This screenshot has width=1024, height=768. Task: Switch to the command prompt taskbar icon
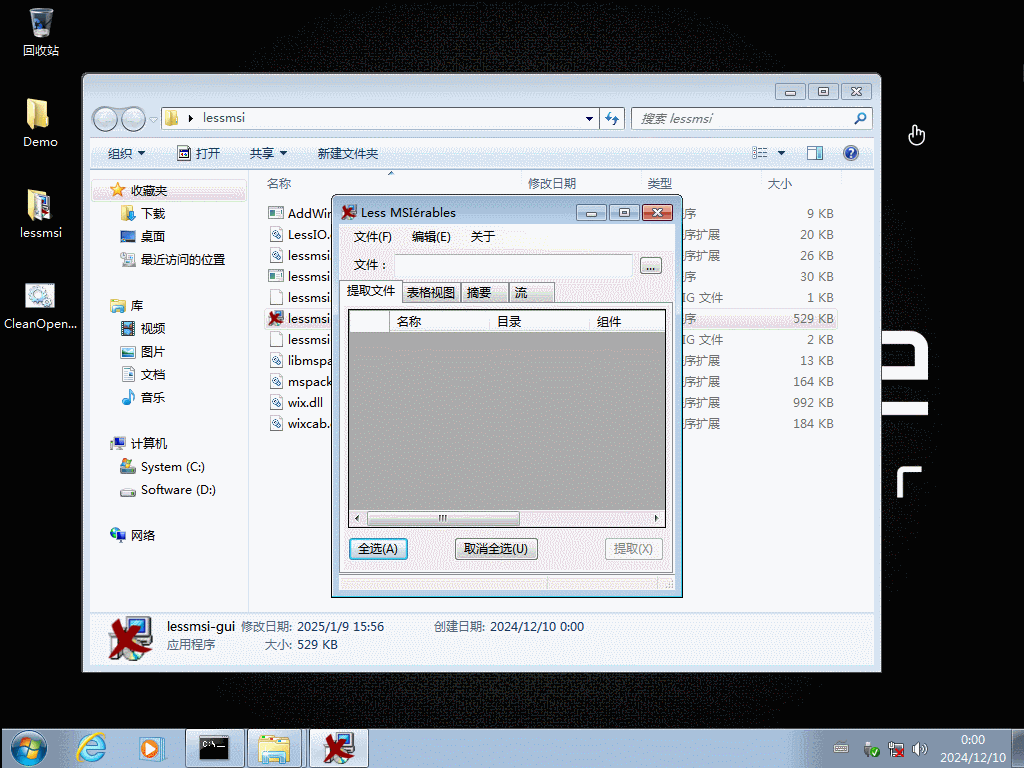(x=214, y=747)
